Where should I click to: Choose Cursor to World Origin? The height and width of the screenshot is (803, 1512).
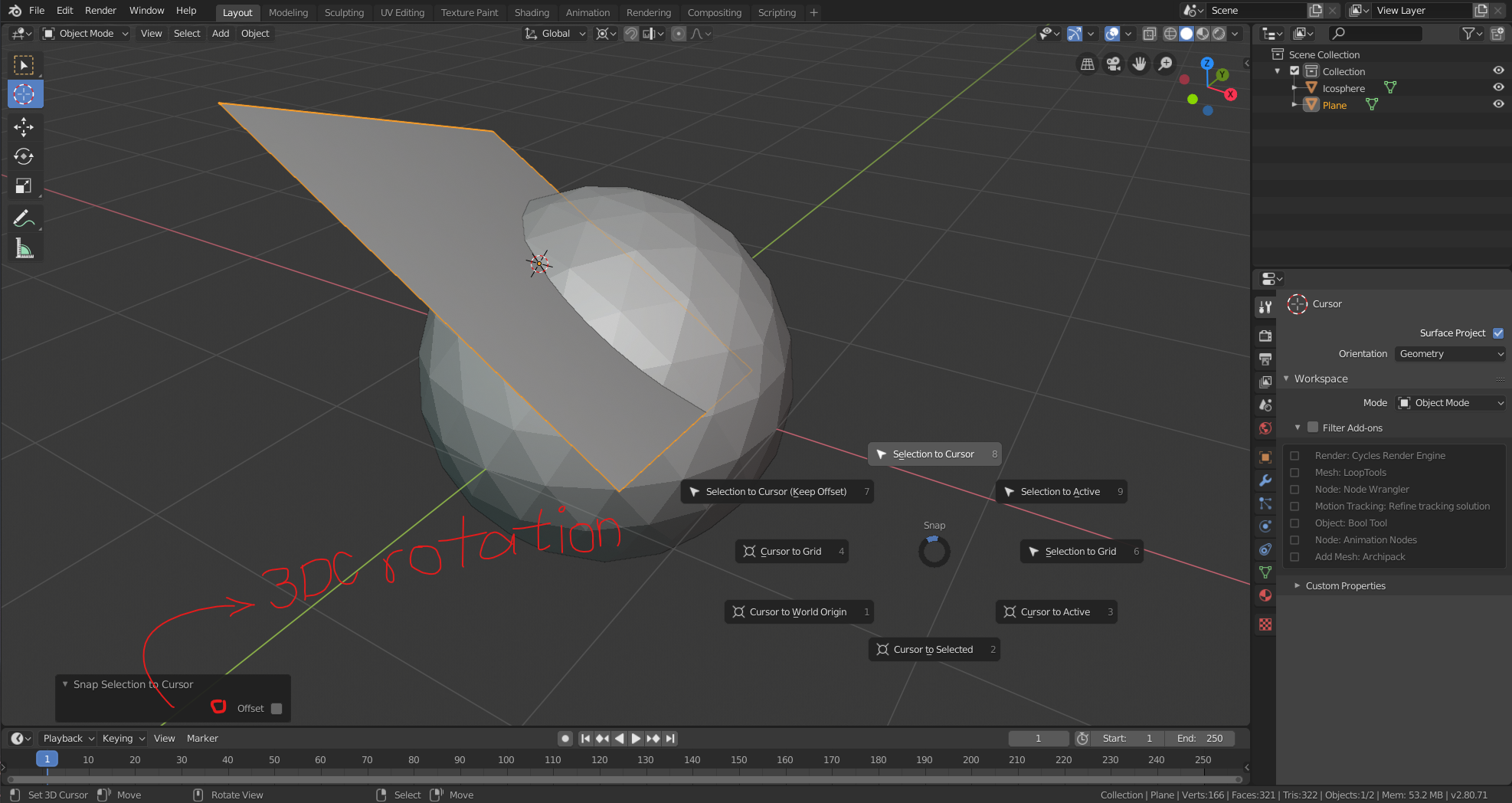coord(798,612)
